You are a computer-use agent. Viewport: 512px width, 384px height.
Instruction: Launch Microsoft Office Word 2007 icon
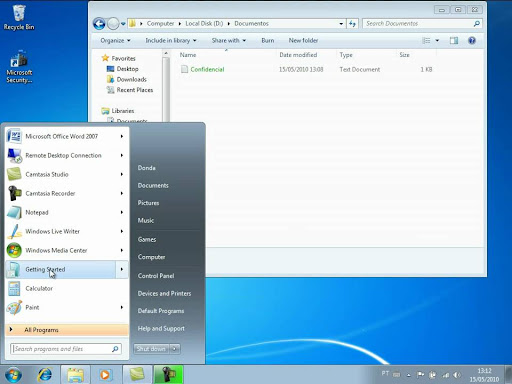click(14, 136)
